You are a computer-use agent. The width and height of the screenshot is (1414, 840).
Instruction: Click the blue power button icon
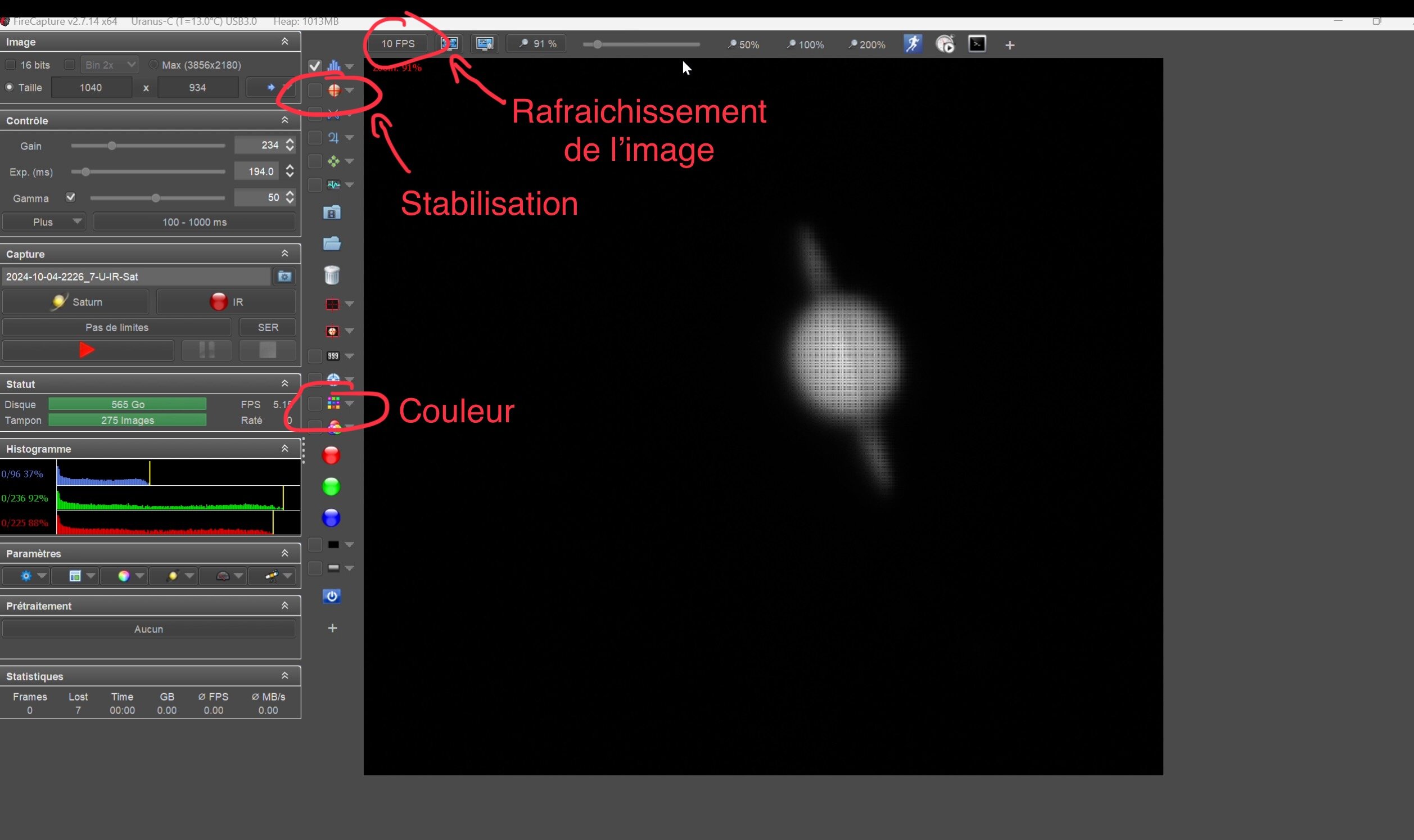tap(332, 596)
